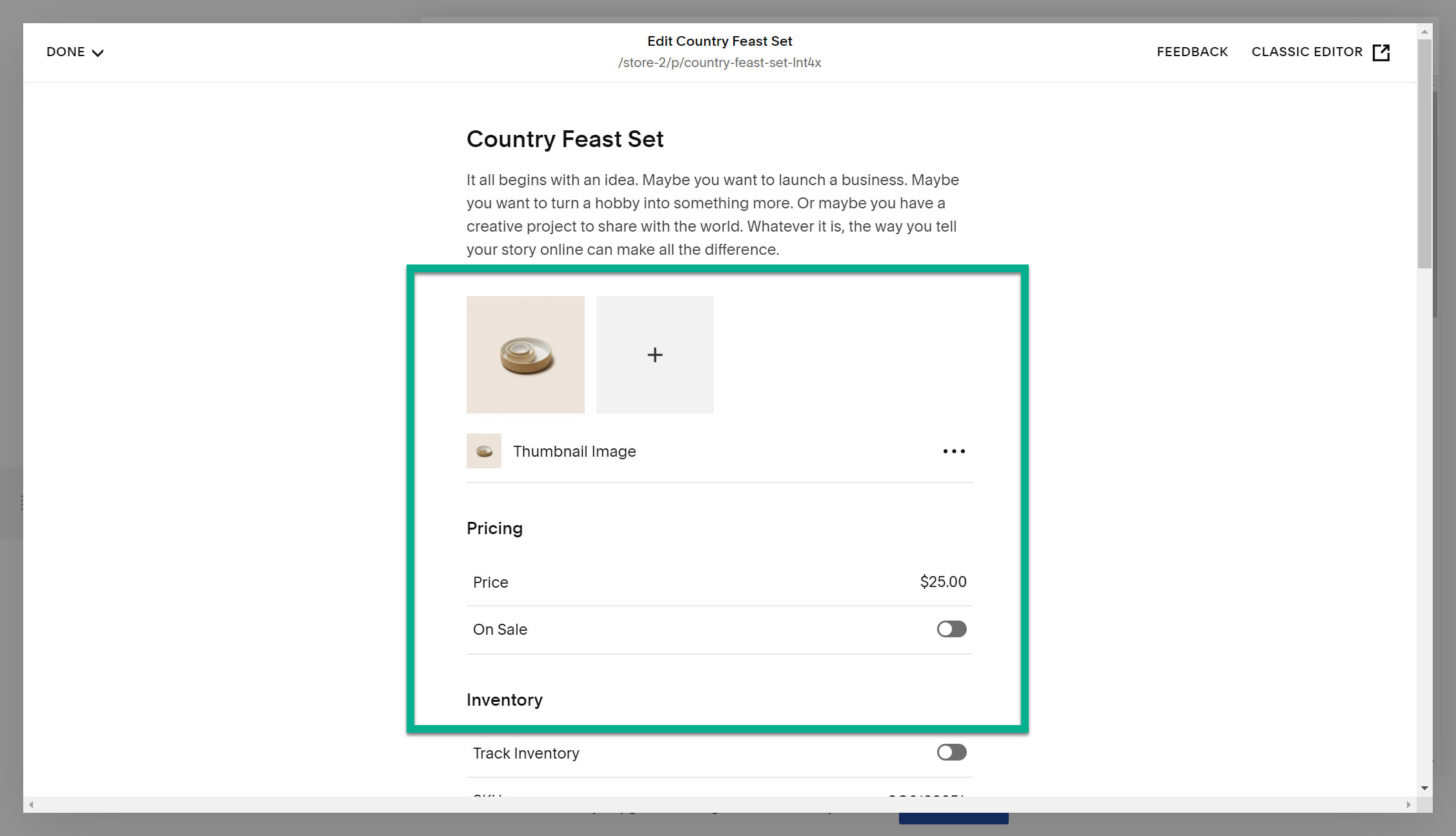Viewport: 1456px width, 836px height.
Task: Open the ellipsis options for Thumbnail Image
Action: pos(953,451)
